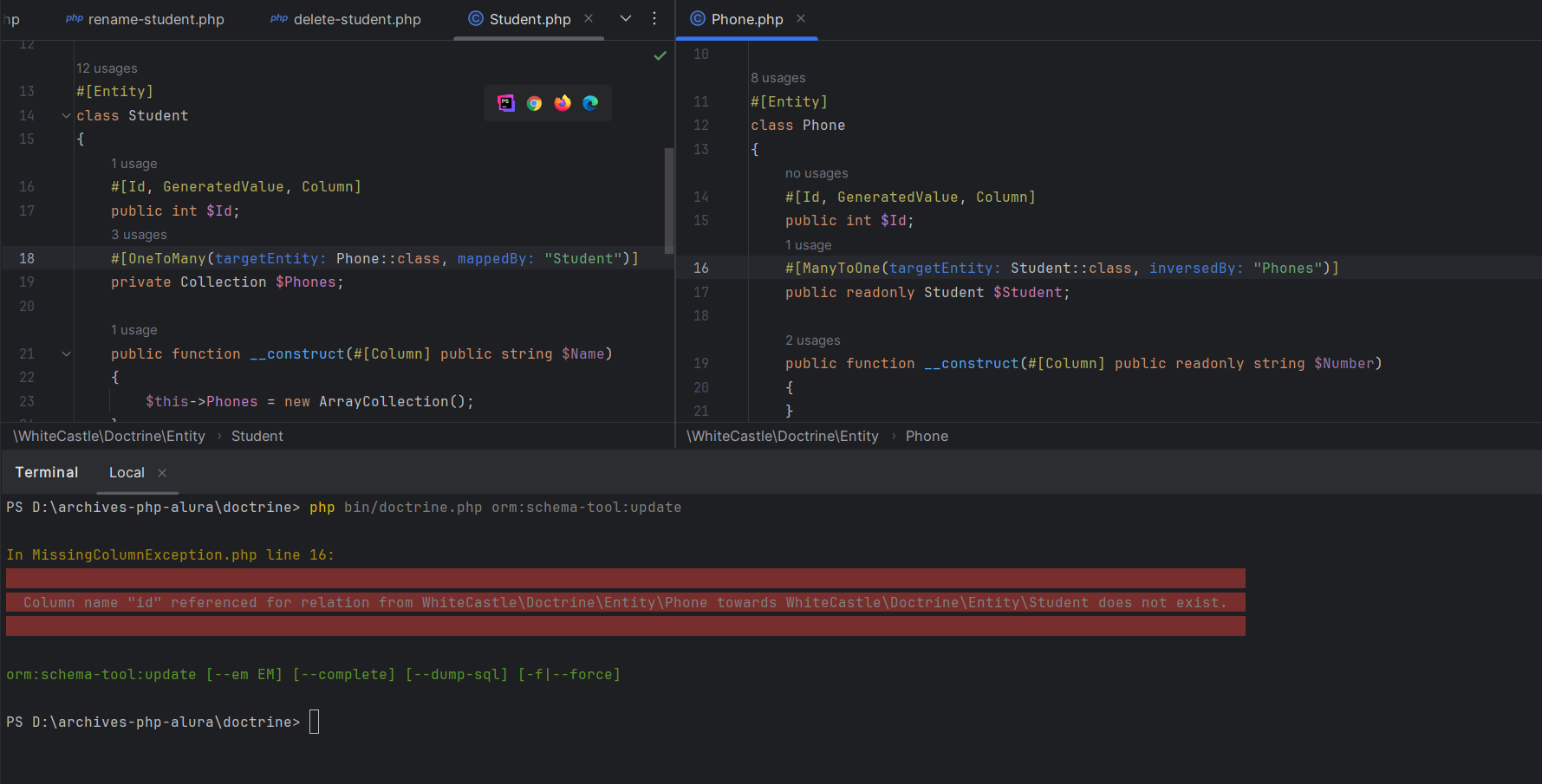Click the green inspections checkmark in Student.php

point(660,55)
